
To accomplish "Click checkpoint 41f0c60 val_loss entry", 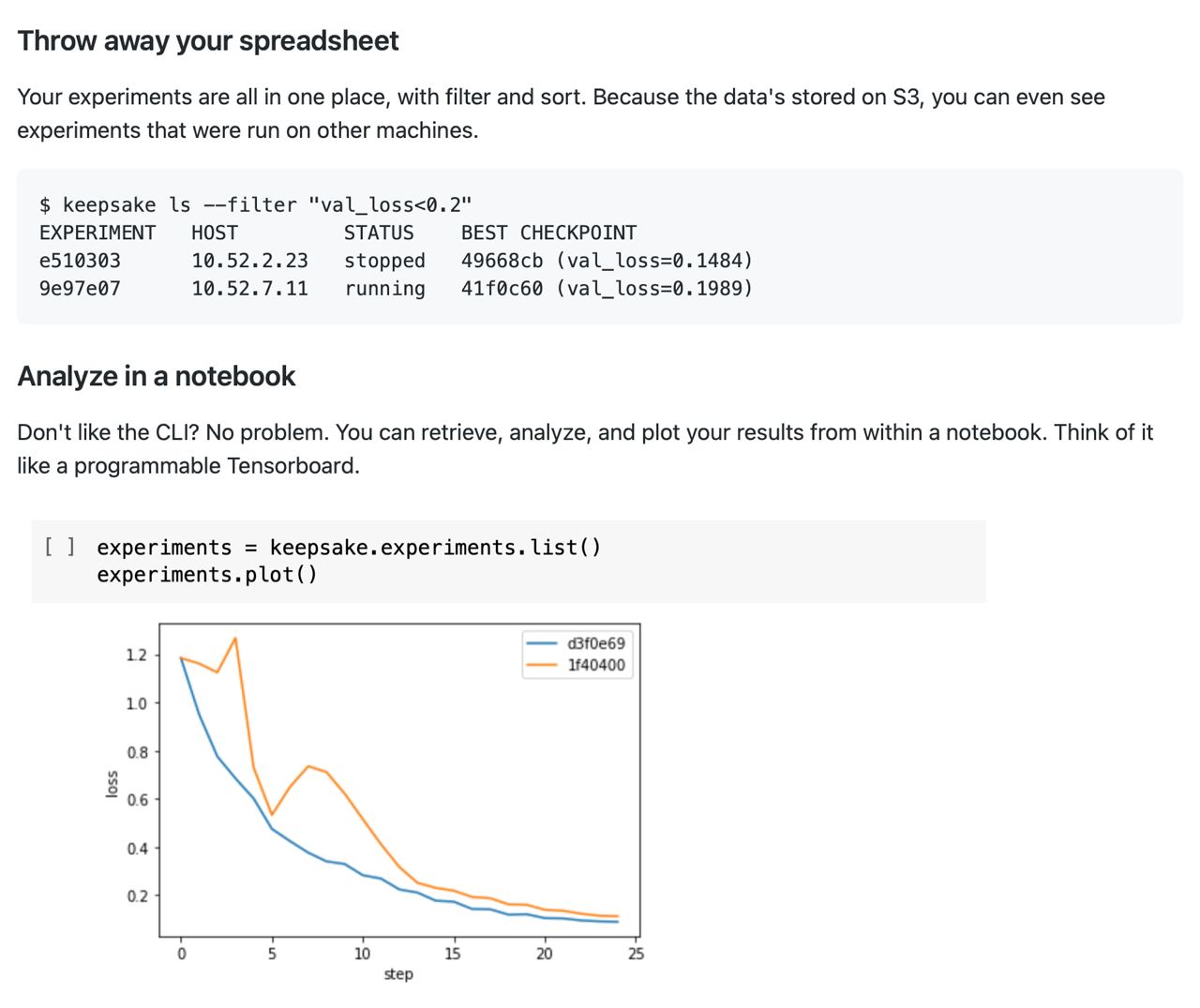I will (x=607, y=289).
